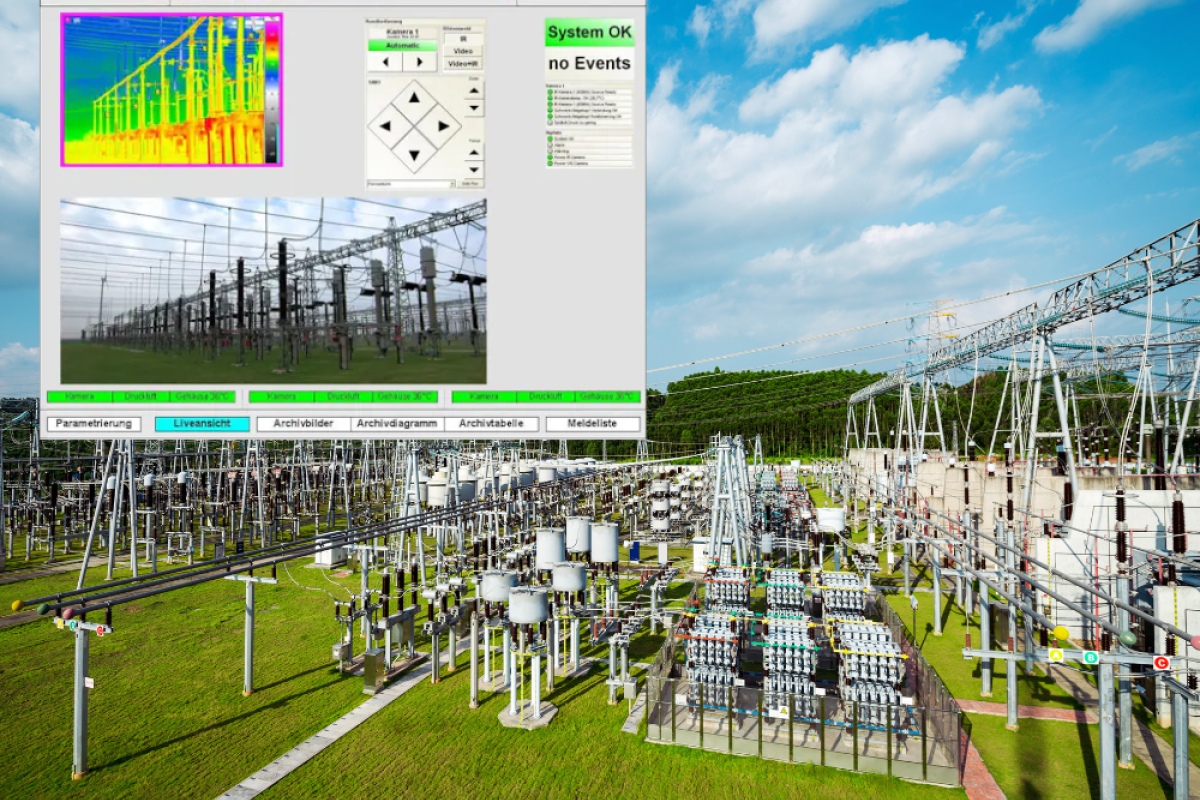
Task: Enable the Video+IR combined view
Action: 462,63
